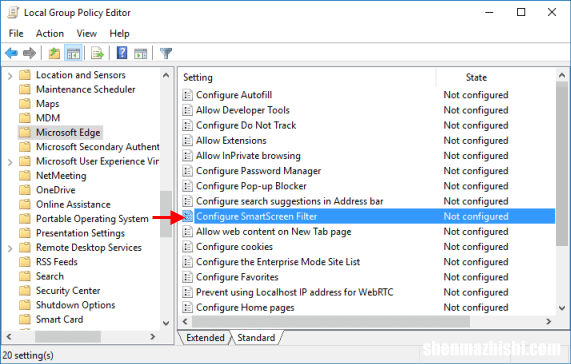Expand the Remote Desktop Services node
This screenshot has height=364, width=571.
coord(10,248)
